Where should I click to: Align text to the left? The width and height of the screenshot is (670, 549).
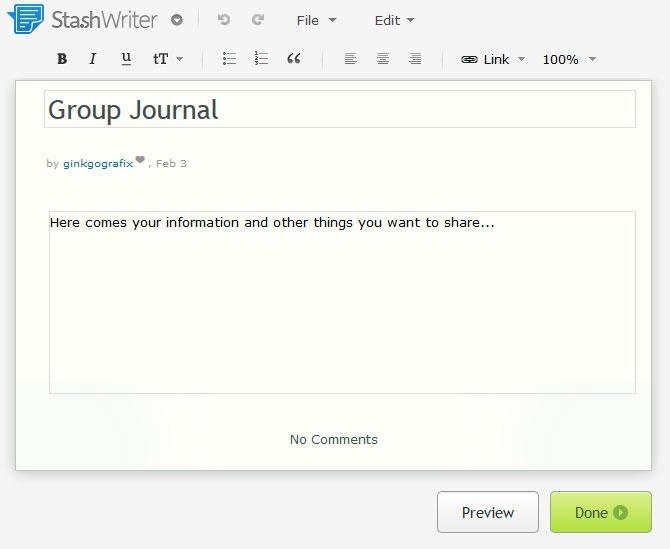pos(350,59)
